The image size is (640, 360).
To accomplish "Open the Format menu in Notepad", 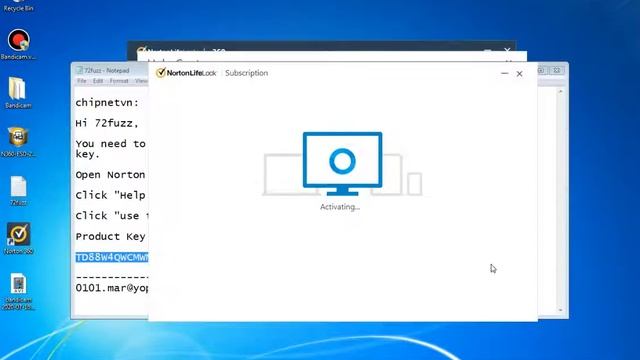I will click(x=119, y=81).
